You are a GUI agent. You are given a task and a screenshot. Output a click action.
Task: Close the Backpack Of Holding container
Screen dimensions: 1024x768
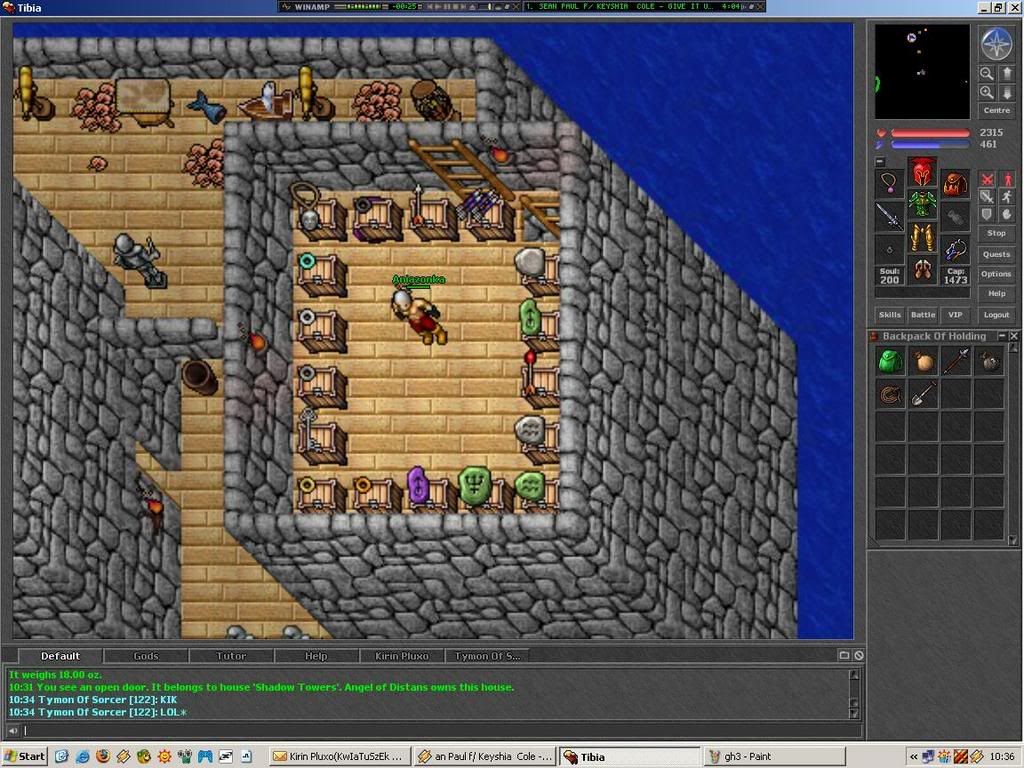pos(1014,336)
